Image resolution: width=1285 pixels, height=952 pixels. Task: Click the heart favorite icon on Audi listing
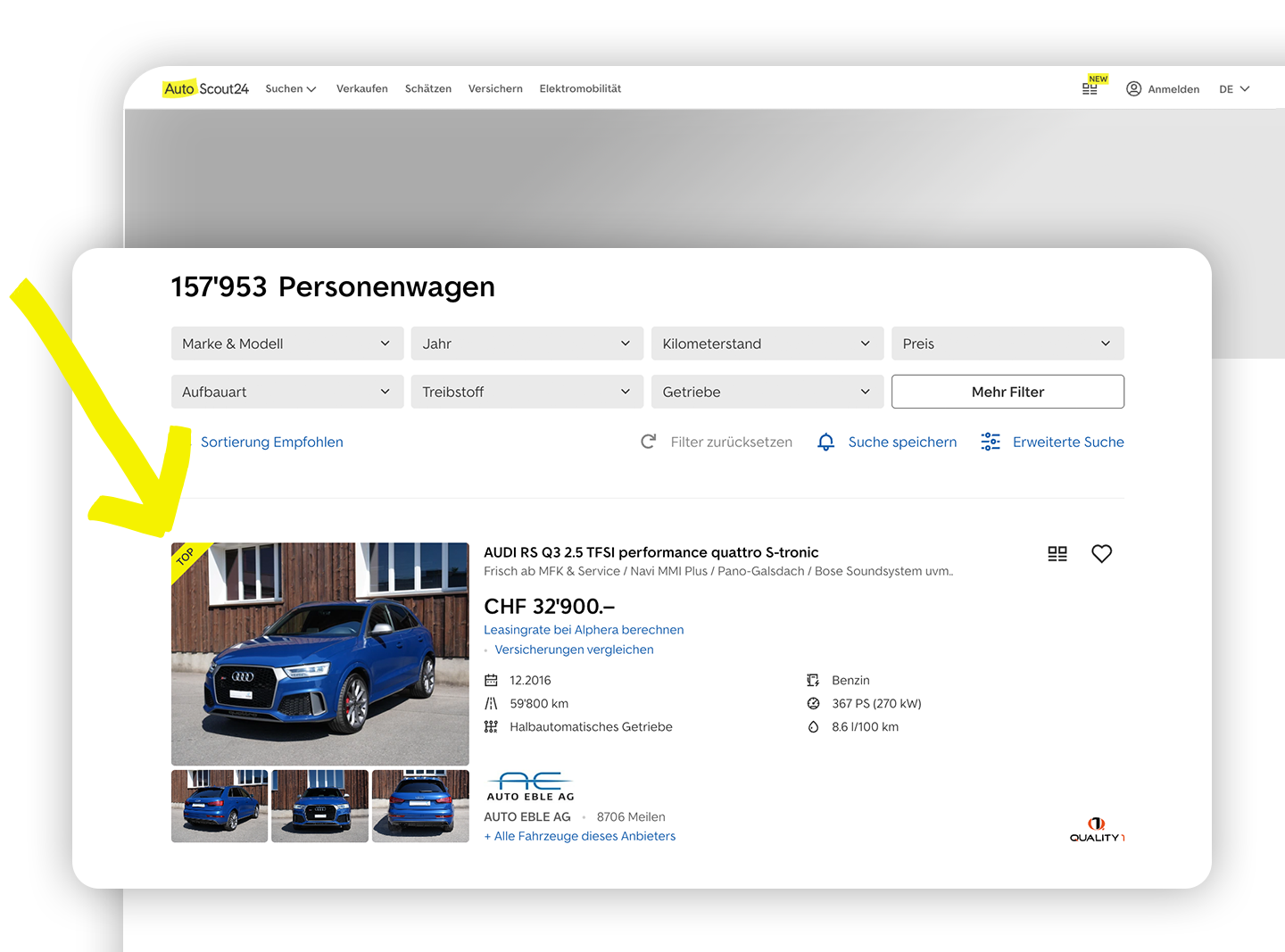1101,554
